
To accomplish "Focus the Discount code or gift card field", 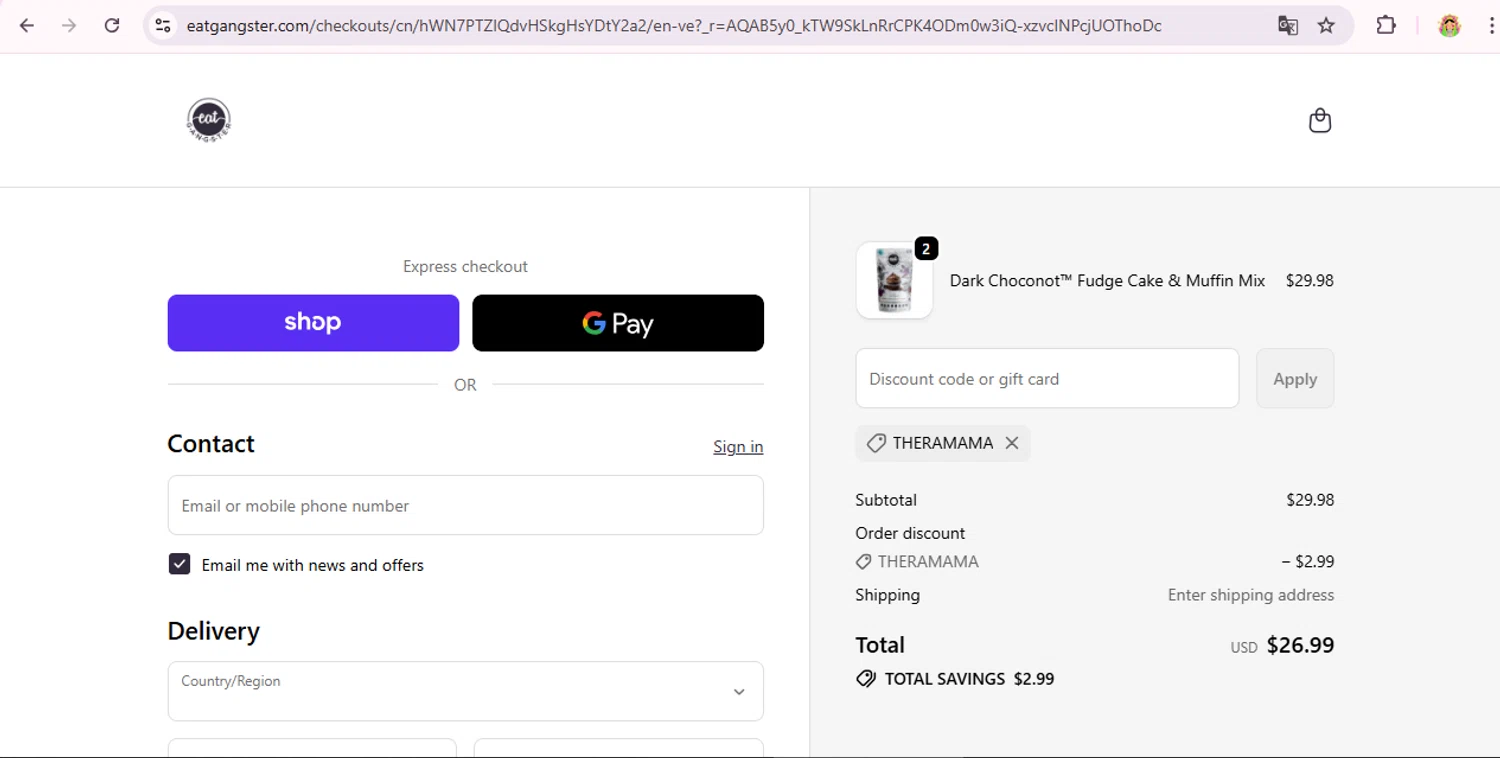I will [1047, 378].
